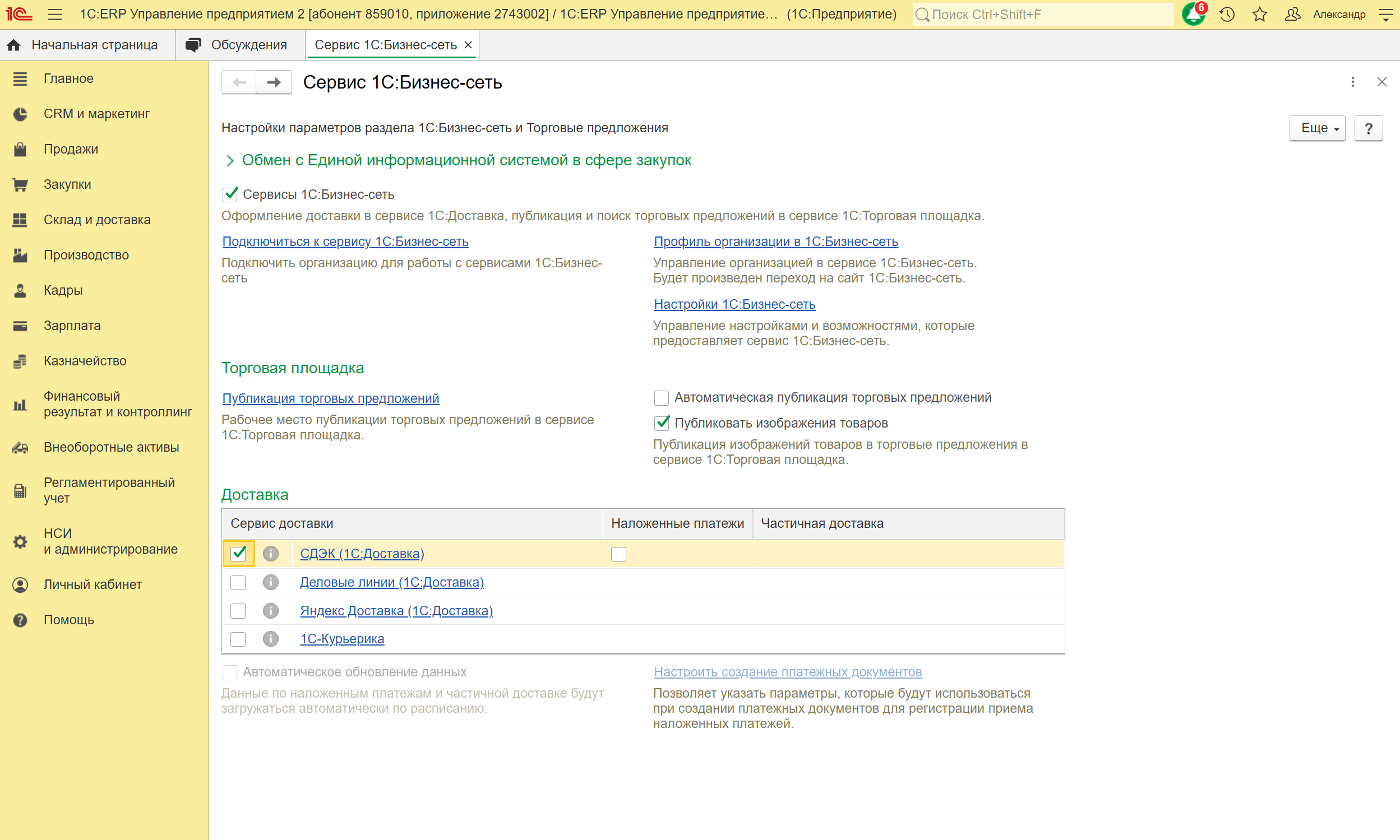This screenshot has height=840, width=1400.
Task: Click the forward navigation arrow
Action: [x=274, y=82]
